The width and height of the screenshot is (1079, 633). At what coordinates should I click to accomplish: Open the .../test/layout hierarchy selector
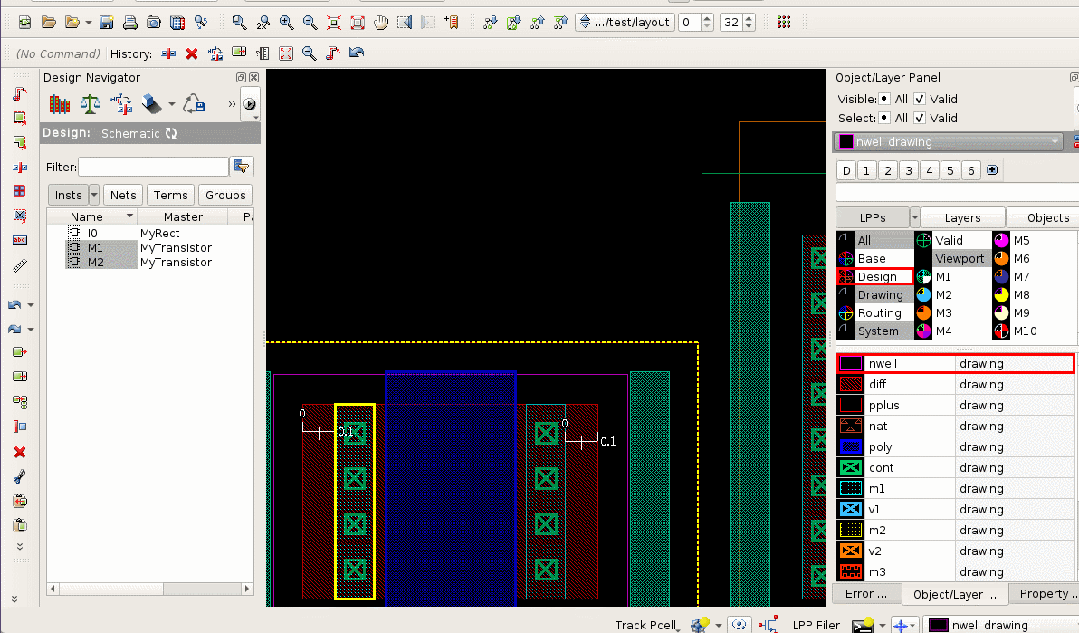[x=624, y=22]
